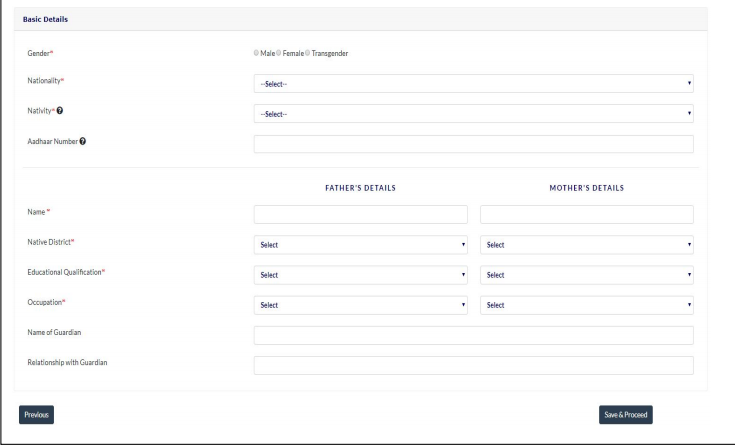
Task: Click the Name of Guardian field
Action: coord(473,335)
